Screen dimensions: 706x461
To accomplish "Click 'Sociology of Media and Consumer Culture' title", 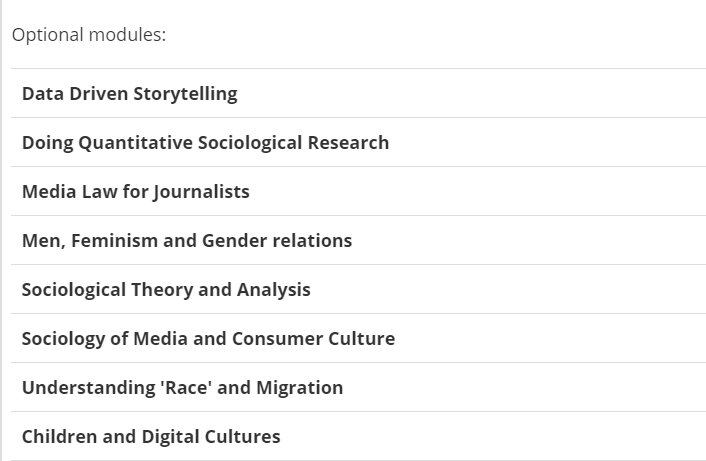I will (x=208, y=338).
